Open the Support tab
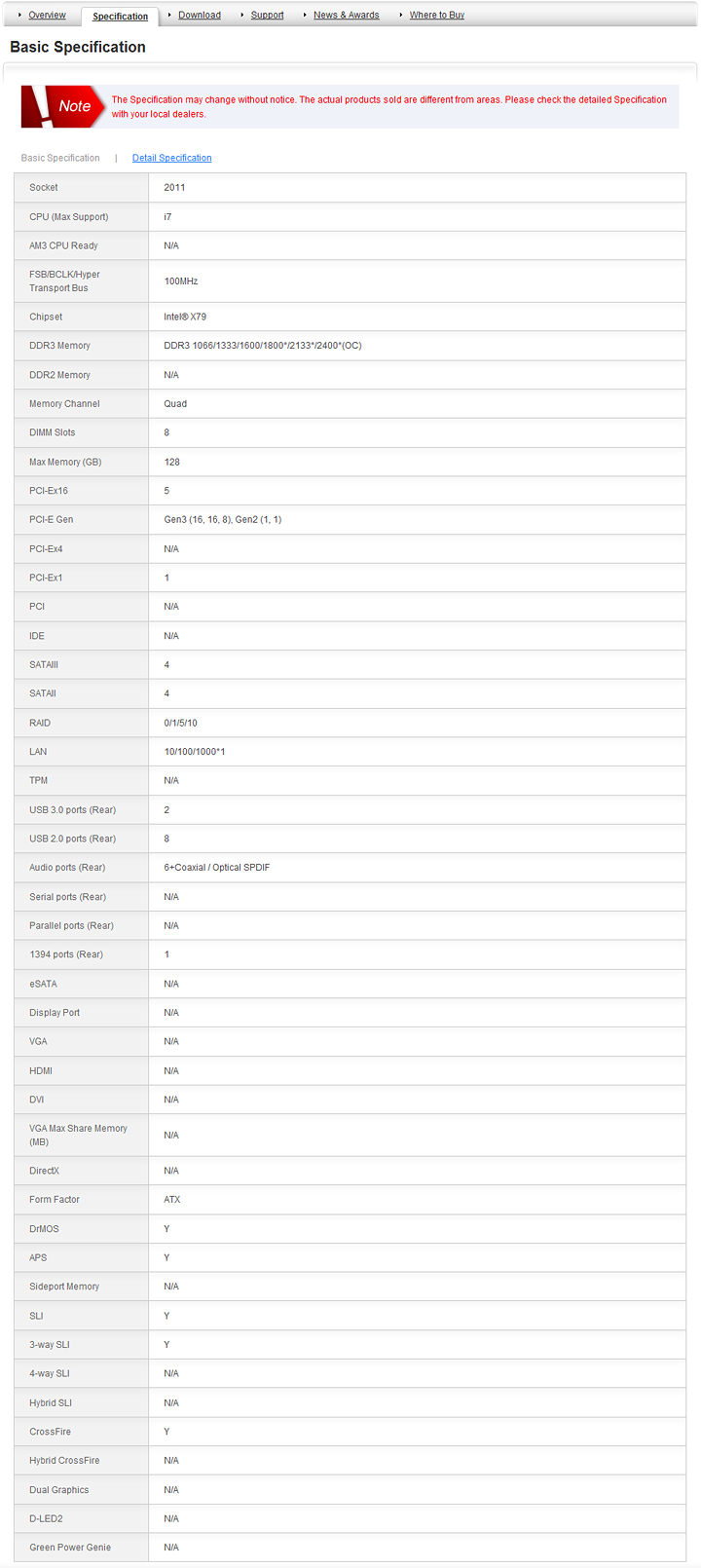Image resolution: width=701 pixels, height=1568 pixels. (x=268, y=15)
